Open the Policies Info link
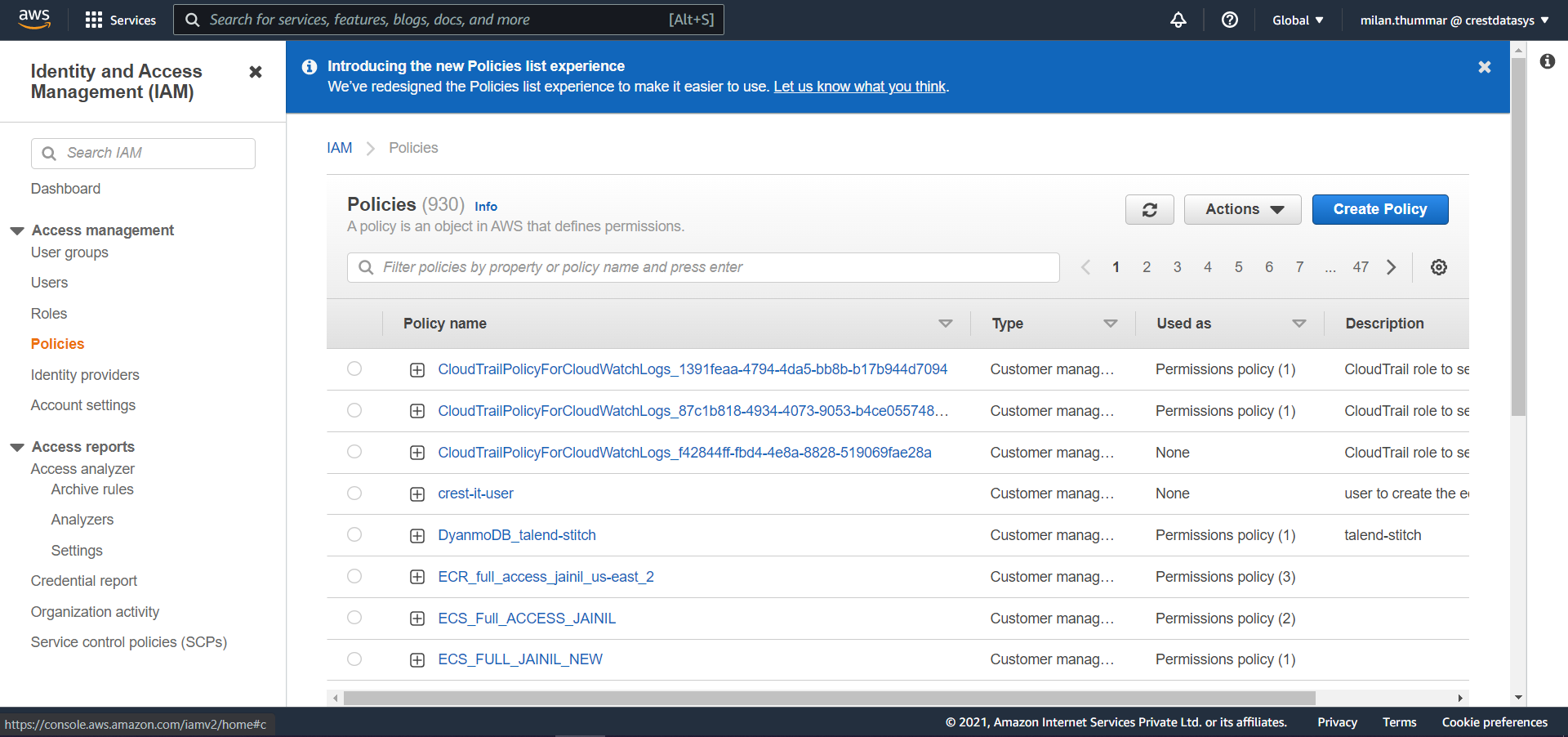This screenshot has width=1568, height=737. 486,207
